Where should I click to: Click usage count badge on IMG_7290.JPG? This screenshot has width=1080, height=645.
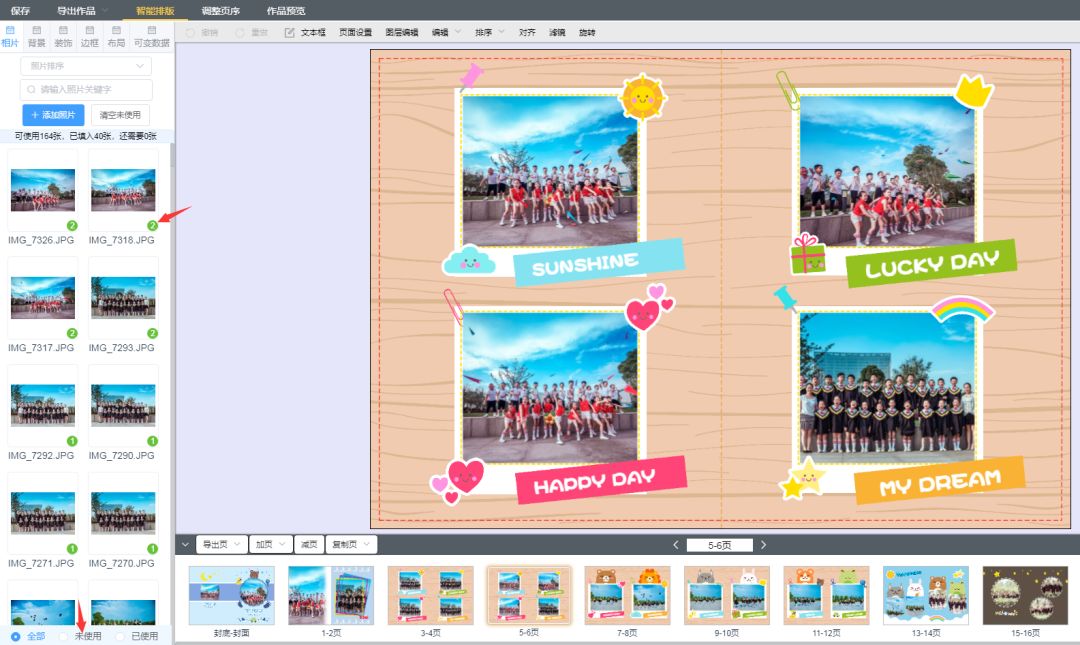pos(152,441)
